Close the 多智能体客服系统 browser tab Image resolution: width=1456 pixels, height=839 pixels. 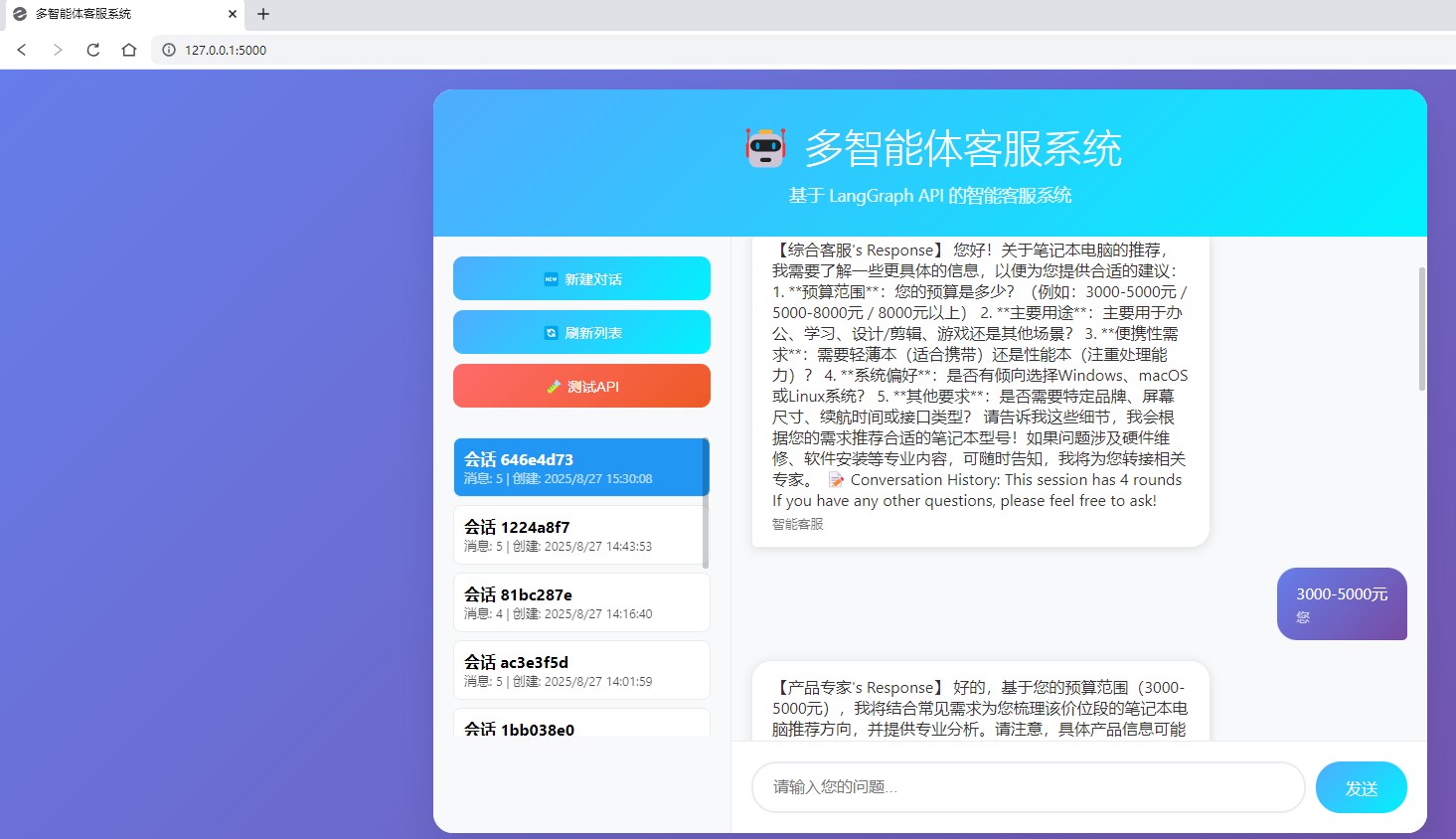(x=233, y=14)
